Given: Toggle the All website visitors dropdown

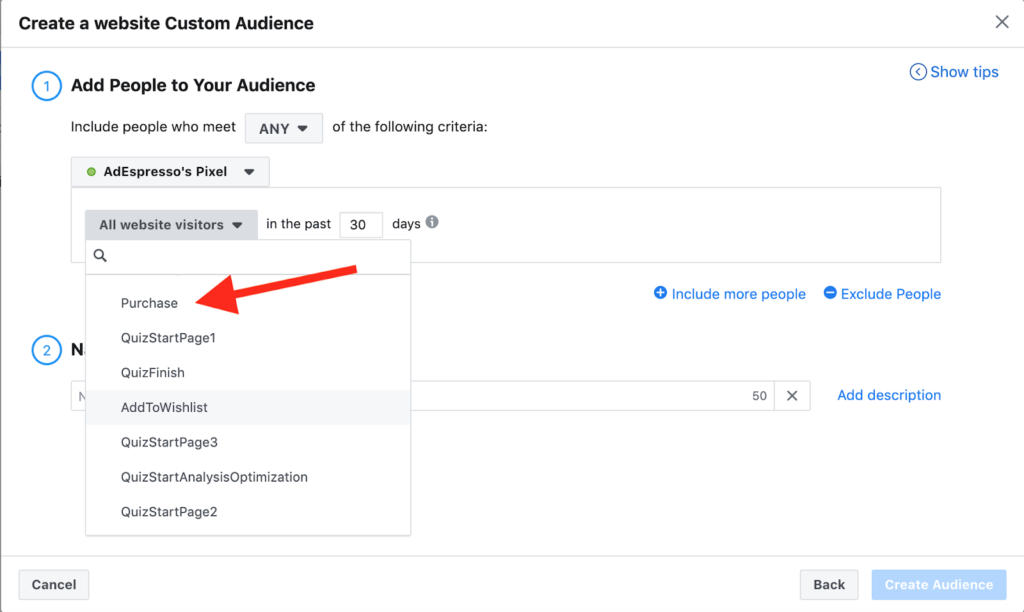Looking at the screenshot, I should tap(171, 225).
